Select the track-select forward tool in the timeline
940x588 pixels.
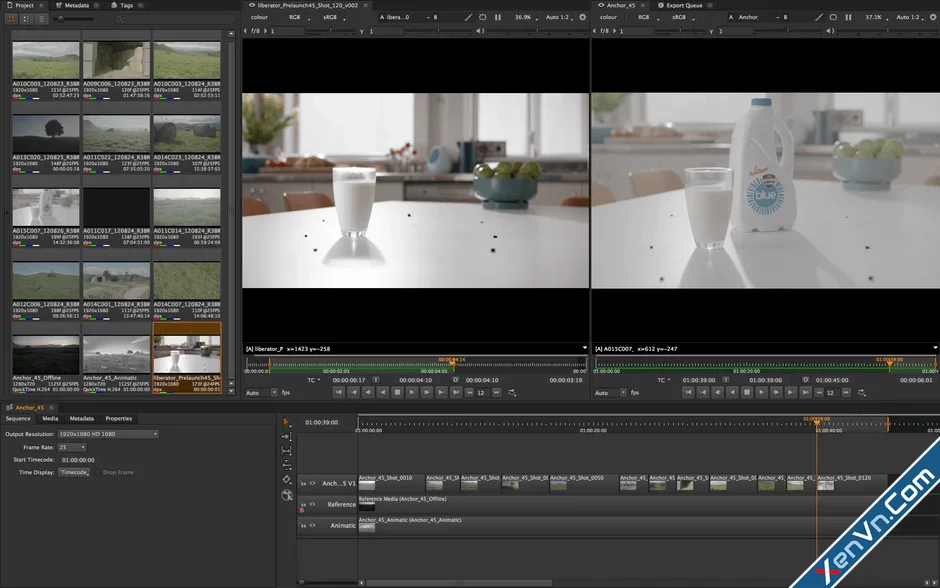(286, 436)
